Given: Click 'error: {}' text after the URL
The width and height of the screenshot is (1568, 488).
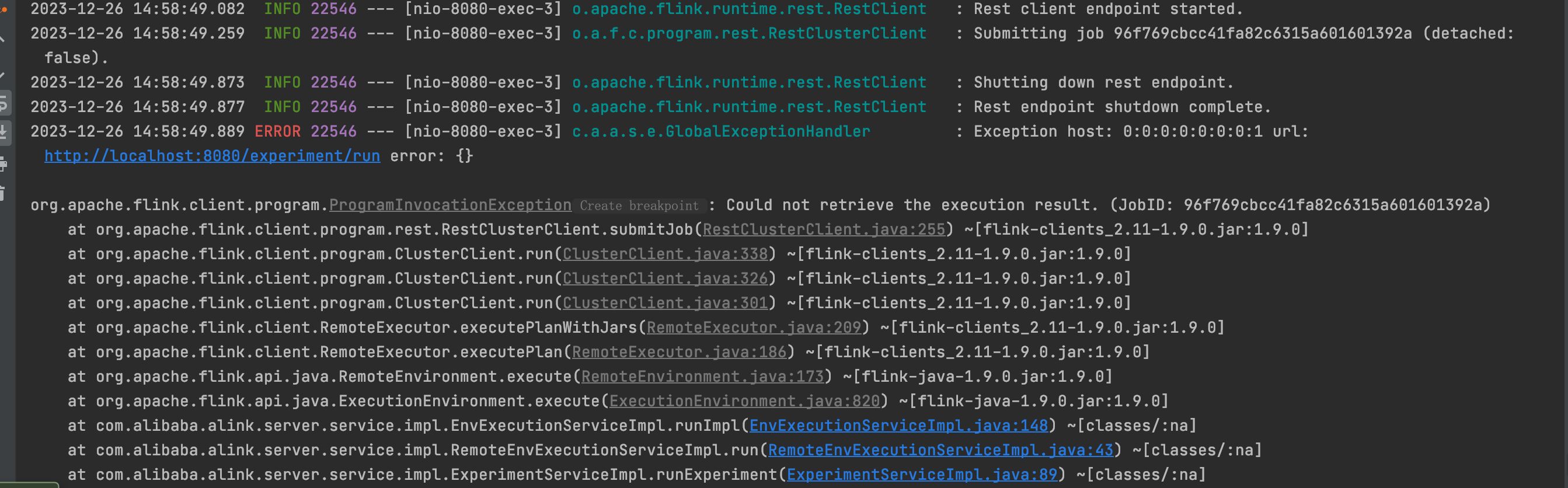Looking at the screenshot, I should click(431, 156).
